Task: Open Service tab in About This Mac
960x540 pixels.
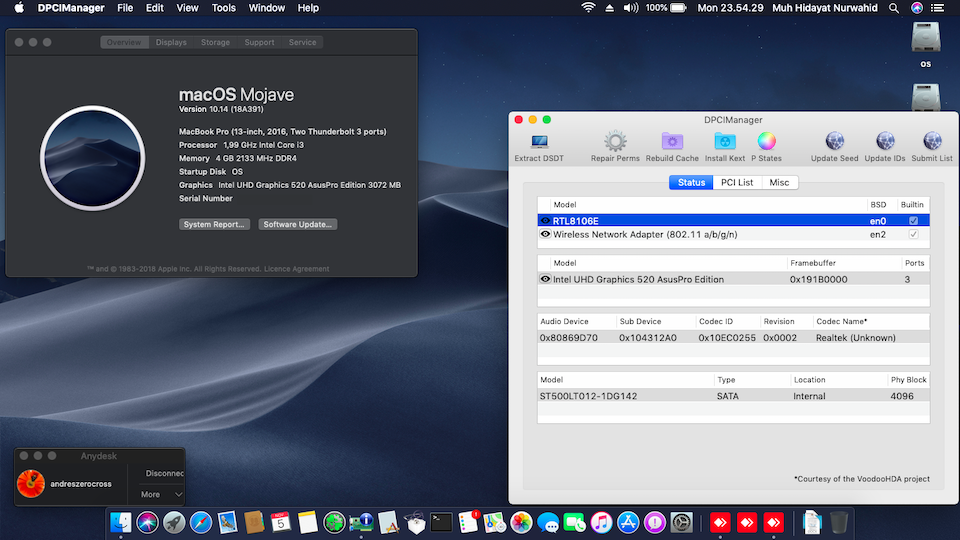Action: tap(302, 42)
